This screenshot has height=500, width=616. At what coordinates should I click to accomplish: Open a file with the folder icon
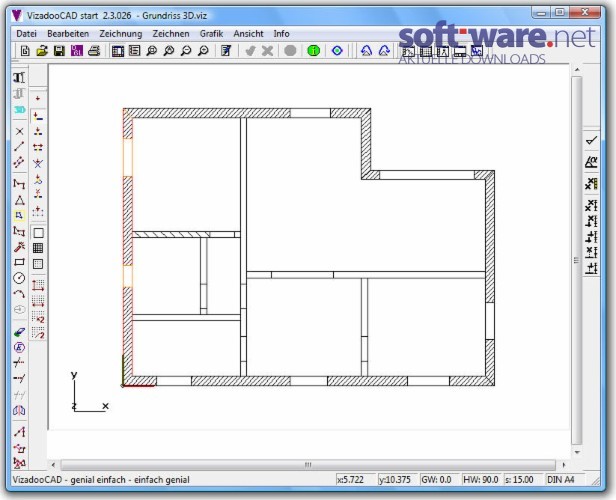coord(42,51)
